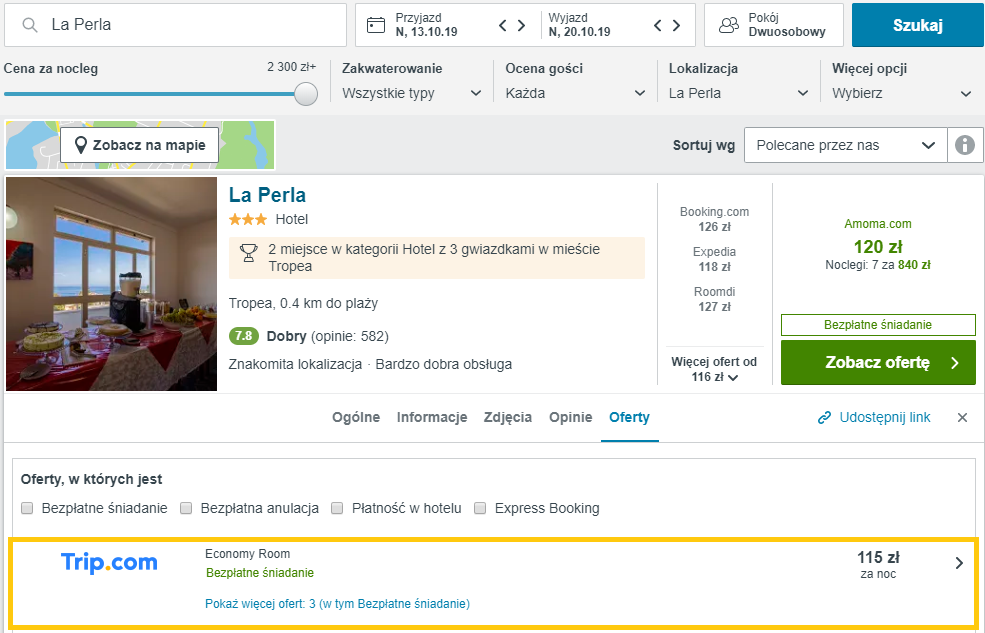Check the Bezpłatna anulacja filter
Viewport: 985px width, 633px height.
tap(186, 508)
